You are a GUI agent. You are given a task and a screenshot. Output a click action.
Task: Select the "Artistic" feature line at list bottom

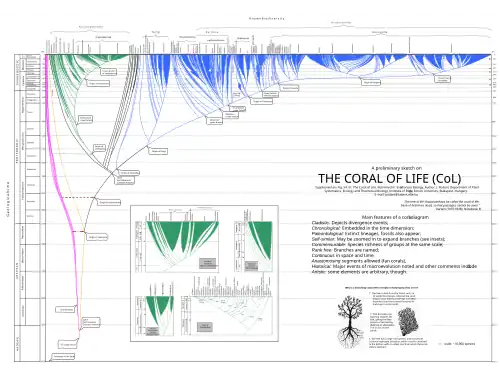pyautogui.click(x=359, y=272)
